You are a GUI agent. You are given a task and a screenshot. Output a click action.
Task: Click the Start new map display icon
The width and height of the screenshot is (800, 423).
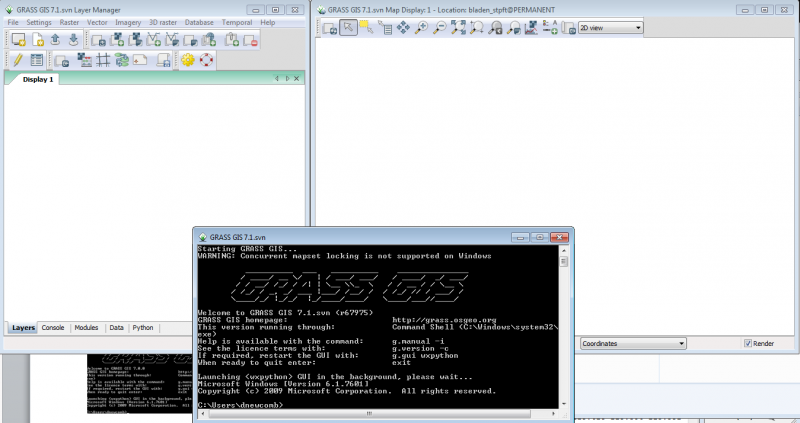[x=18, y=40]
